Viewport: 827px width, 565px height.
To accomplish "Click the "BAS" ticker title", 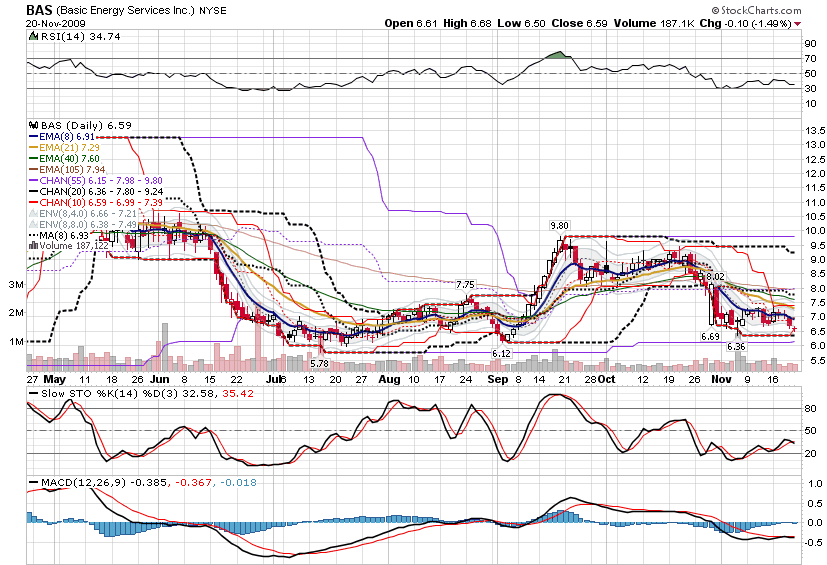I will (x=39, y=10).
